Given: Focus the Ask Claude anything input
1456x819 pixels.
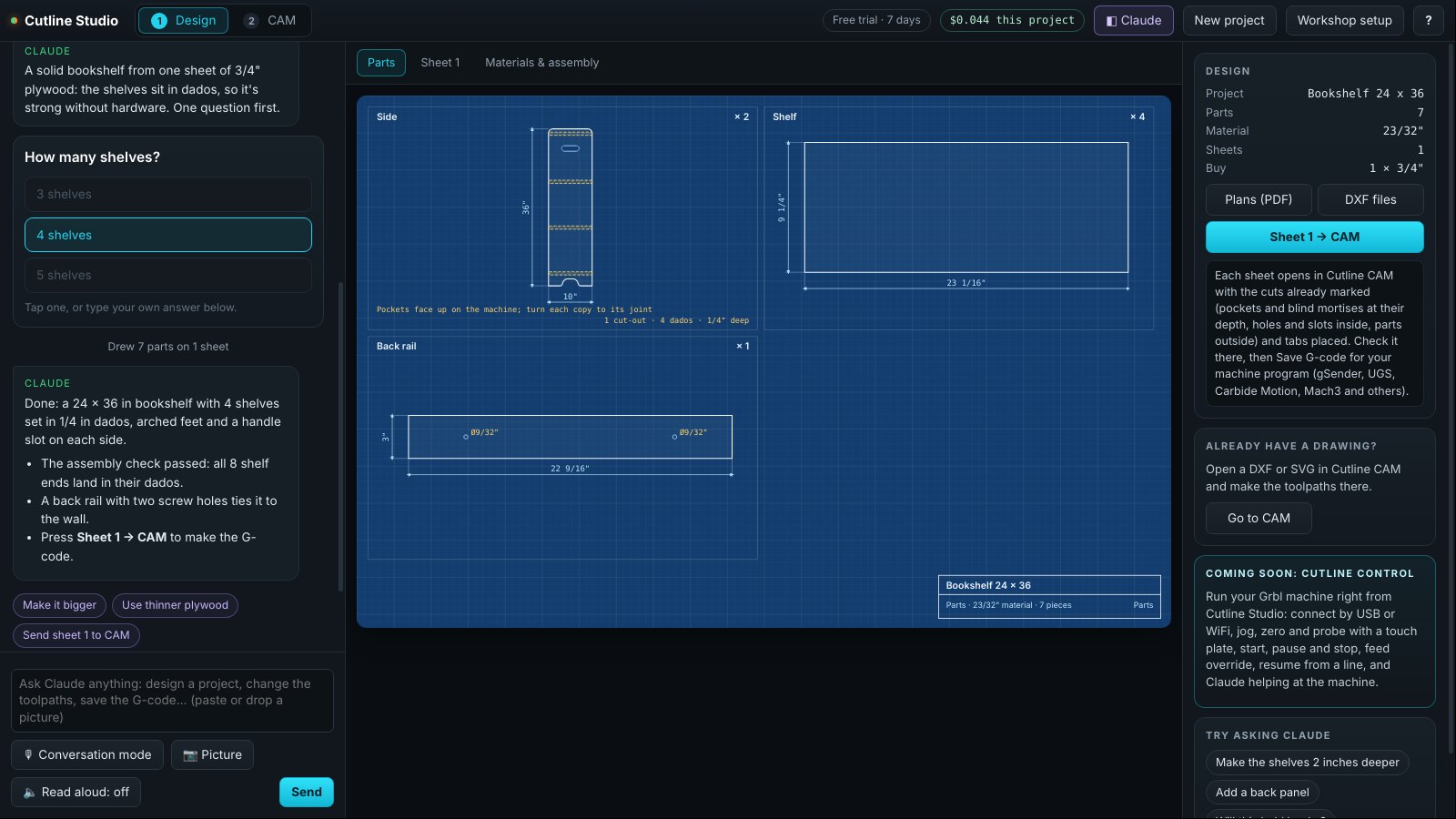Looking at the screenshot, I should point(172,701).
